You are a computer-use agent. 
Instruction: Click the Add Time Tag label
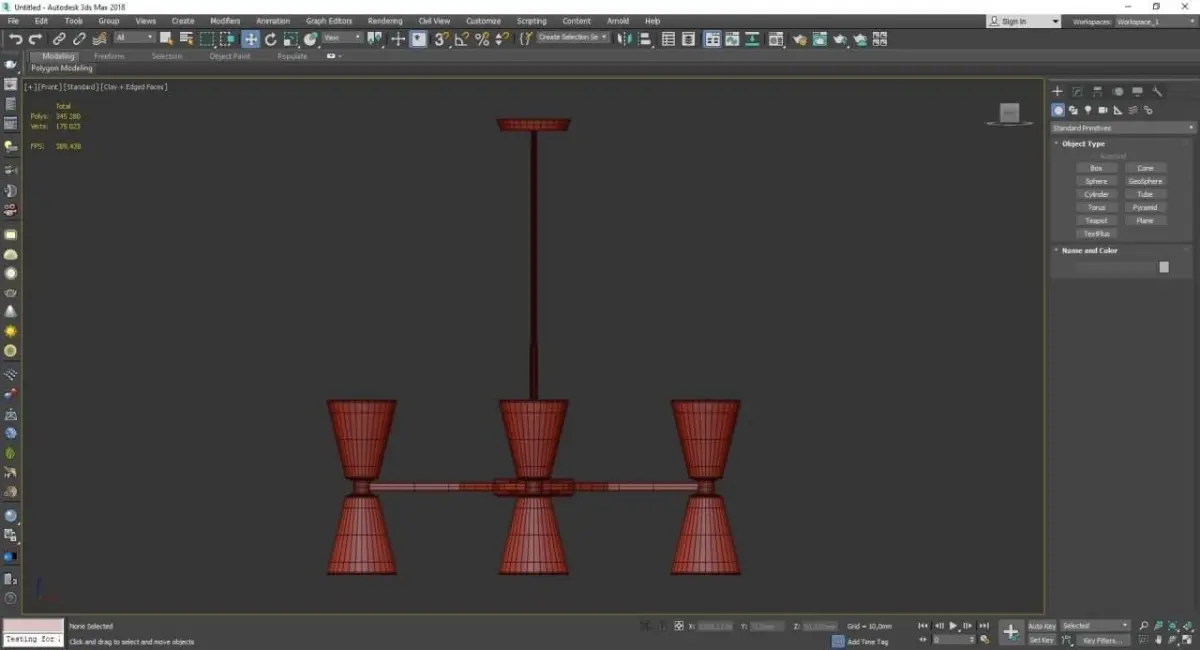867,641
